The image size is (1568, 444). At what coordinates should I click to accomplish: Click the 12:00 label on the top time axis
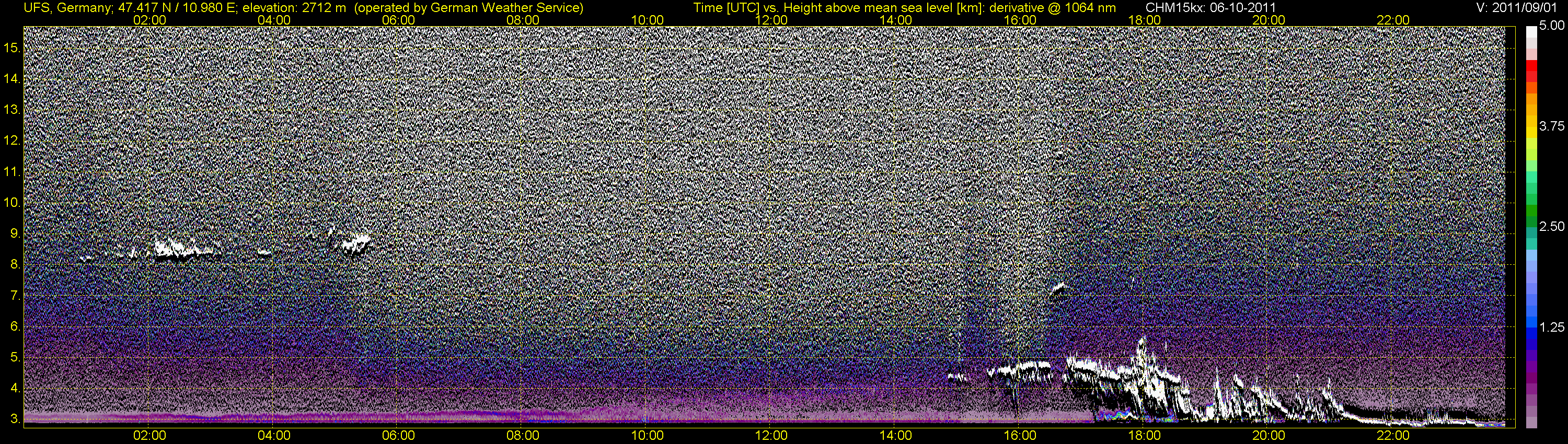(771, 20)
